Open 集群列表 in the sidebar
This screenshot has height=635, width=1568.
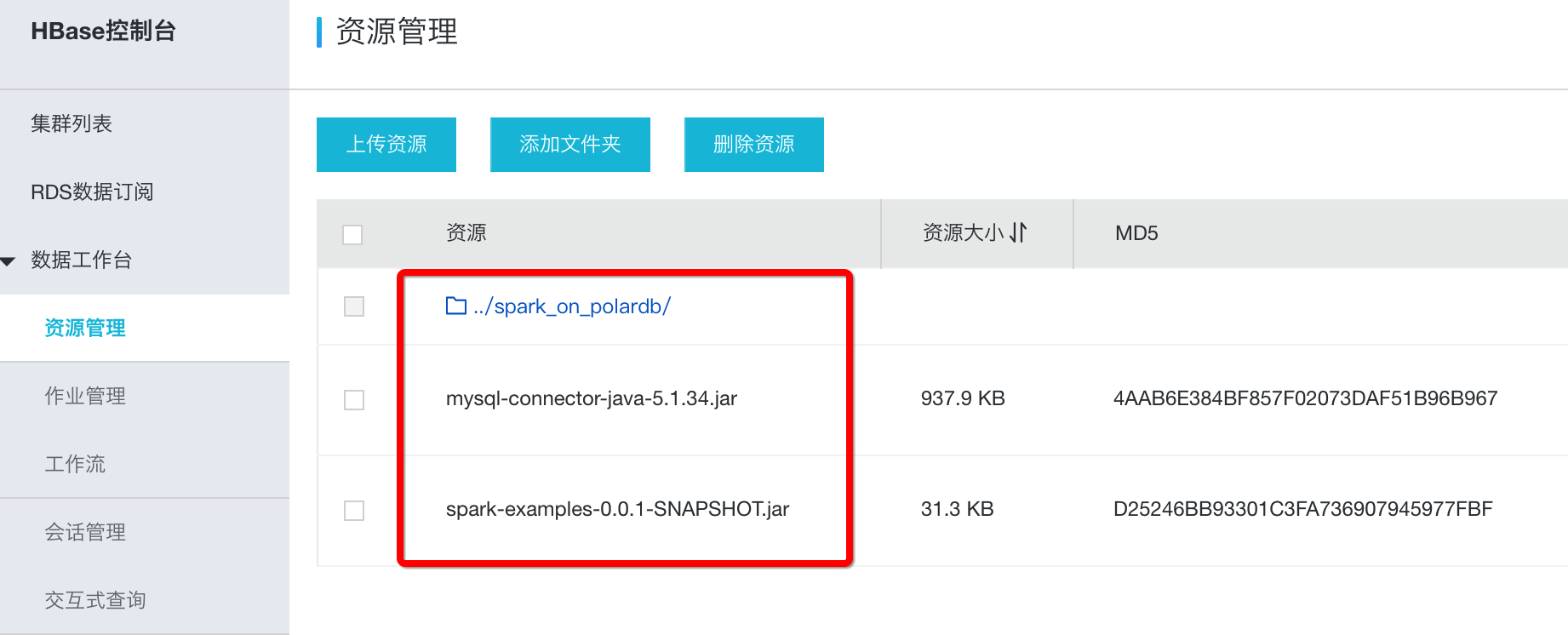pos(72,123)
